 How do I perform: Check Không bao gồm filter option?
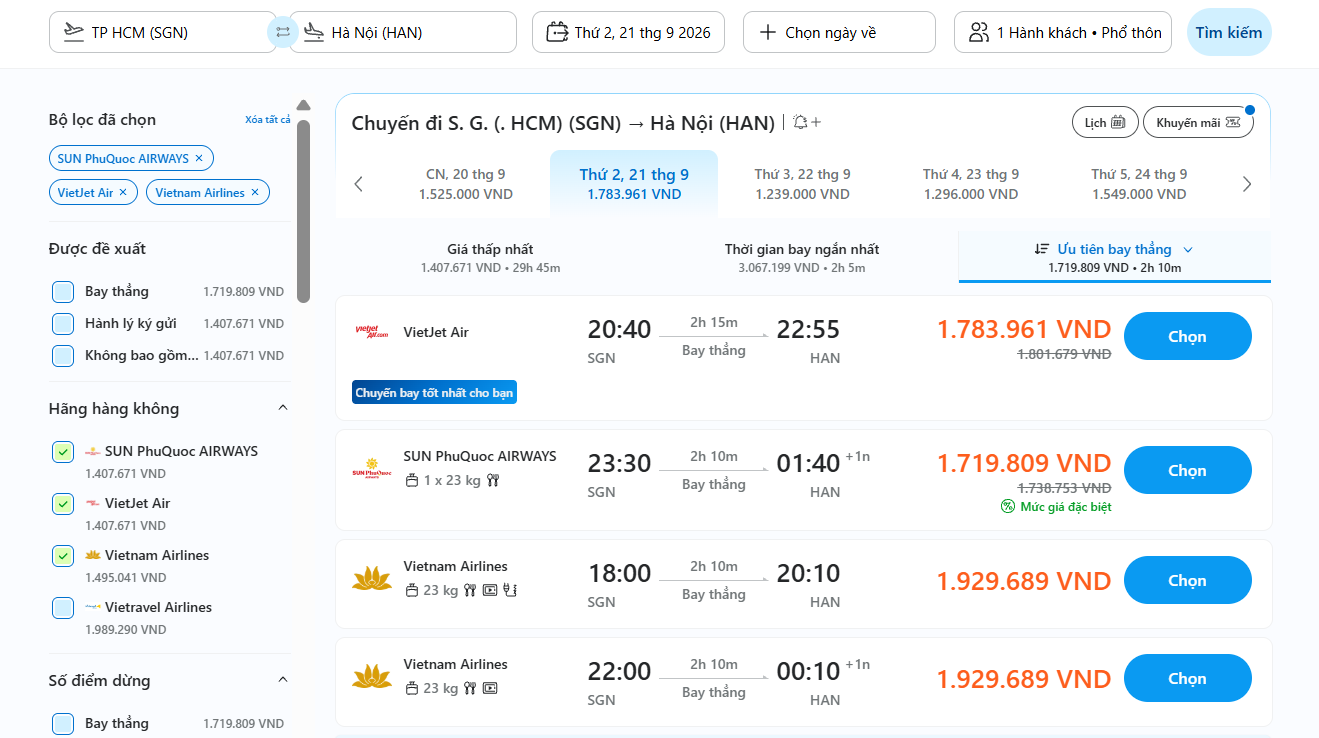63,356
